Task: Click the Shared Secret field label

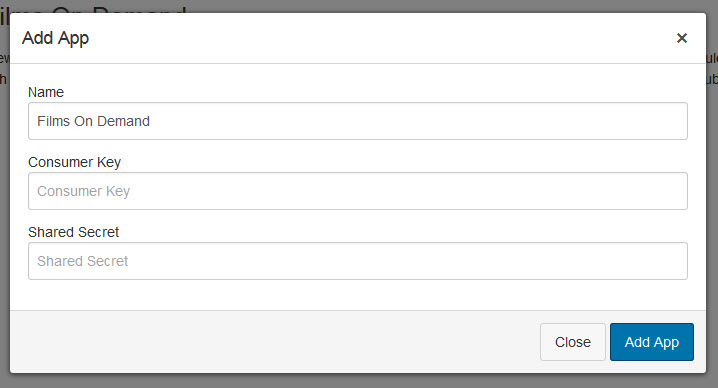Action: 73,232
